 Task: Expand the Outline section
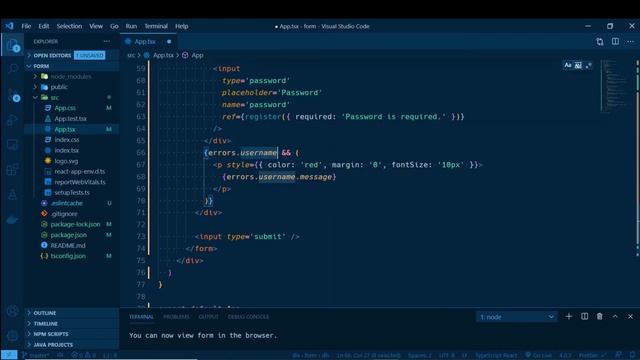(72, 313)
